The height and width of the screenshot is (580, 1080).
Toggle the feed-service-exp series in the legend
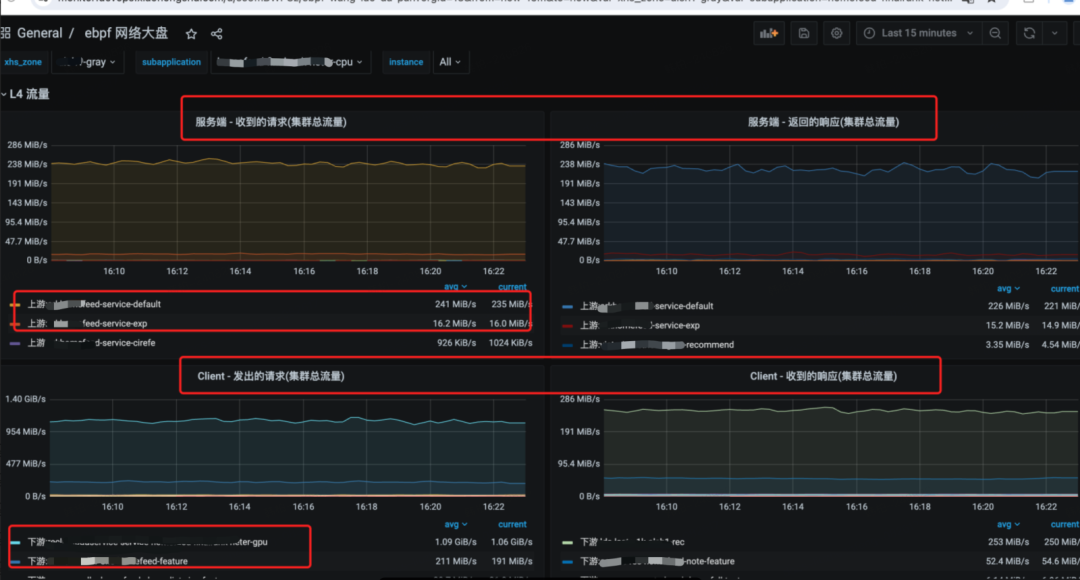pyautogui.click(x=87, y=324)
